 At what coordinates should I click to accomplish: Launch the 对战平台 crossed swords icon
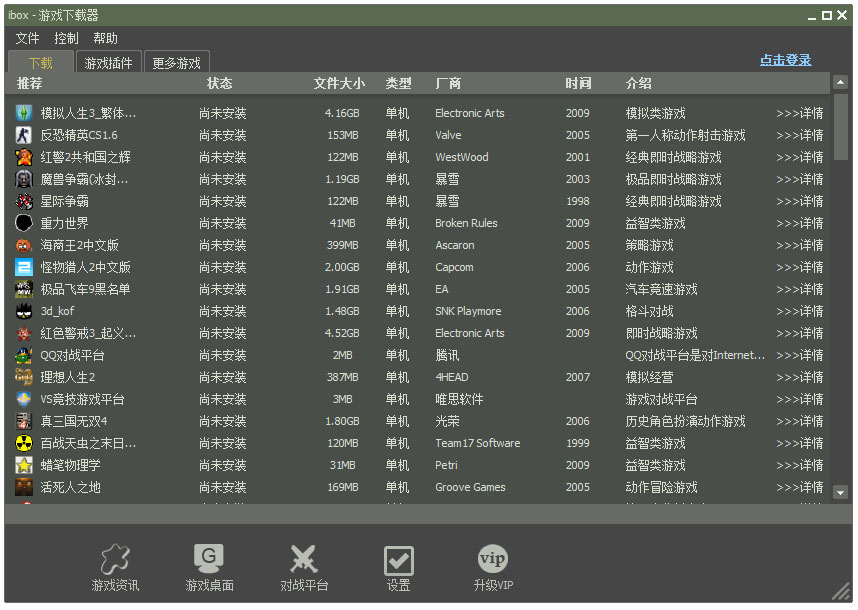303,559
